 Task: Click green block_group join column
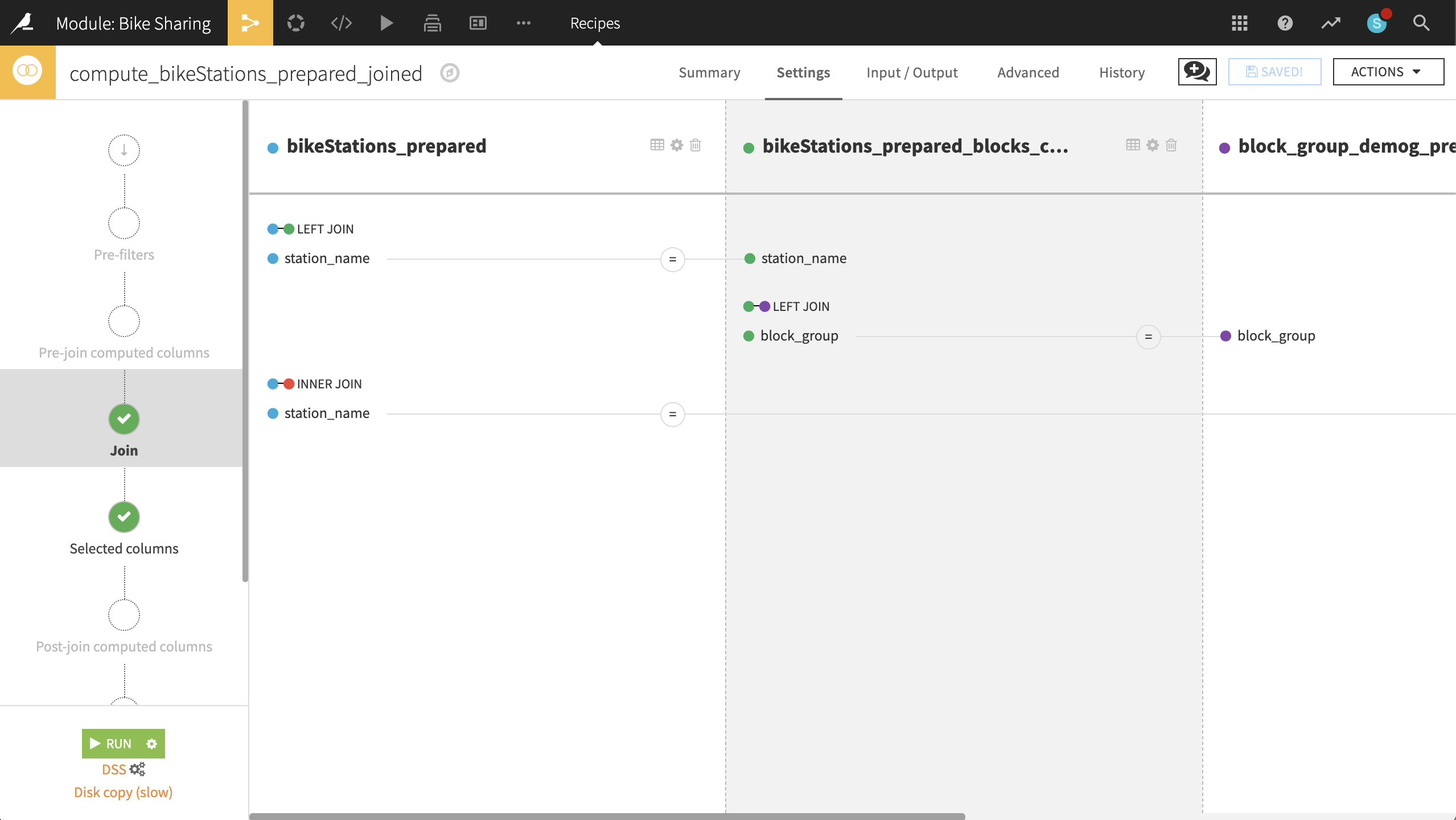click(799, 336)
